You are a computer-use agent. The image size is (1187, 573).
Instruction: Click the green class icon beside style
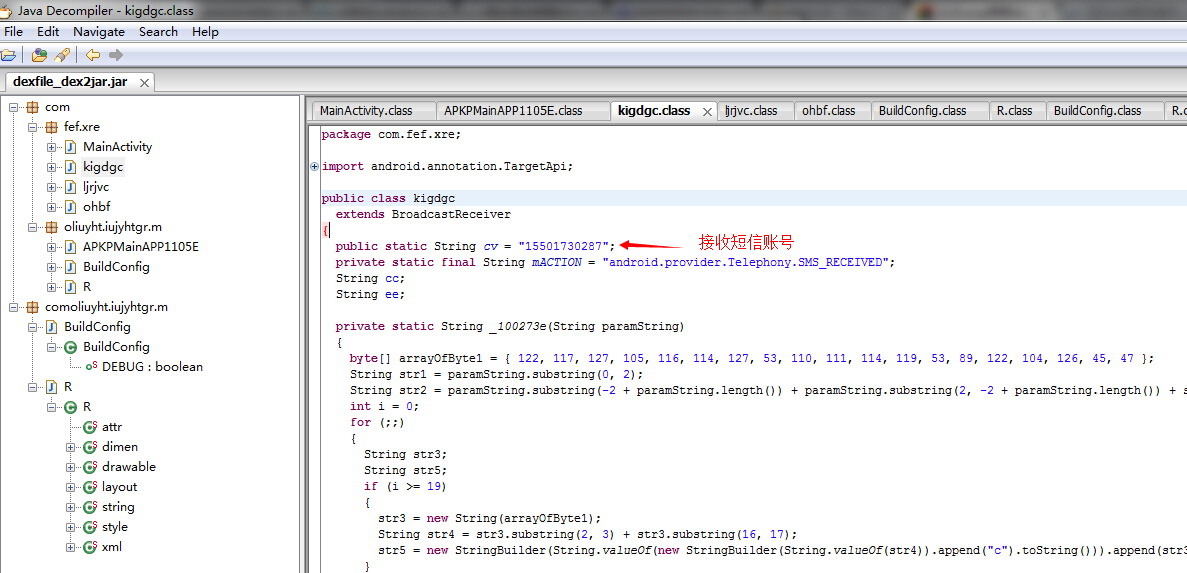coord(90,527)
